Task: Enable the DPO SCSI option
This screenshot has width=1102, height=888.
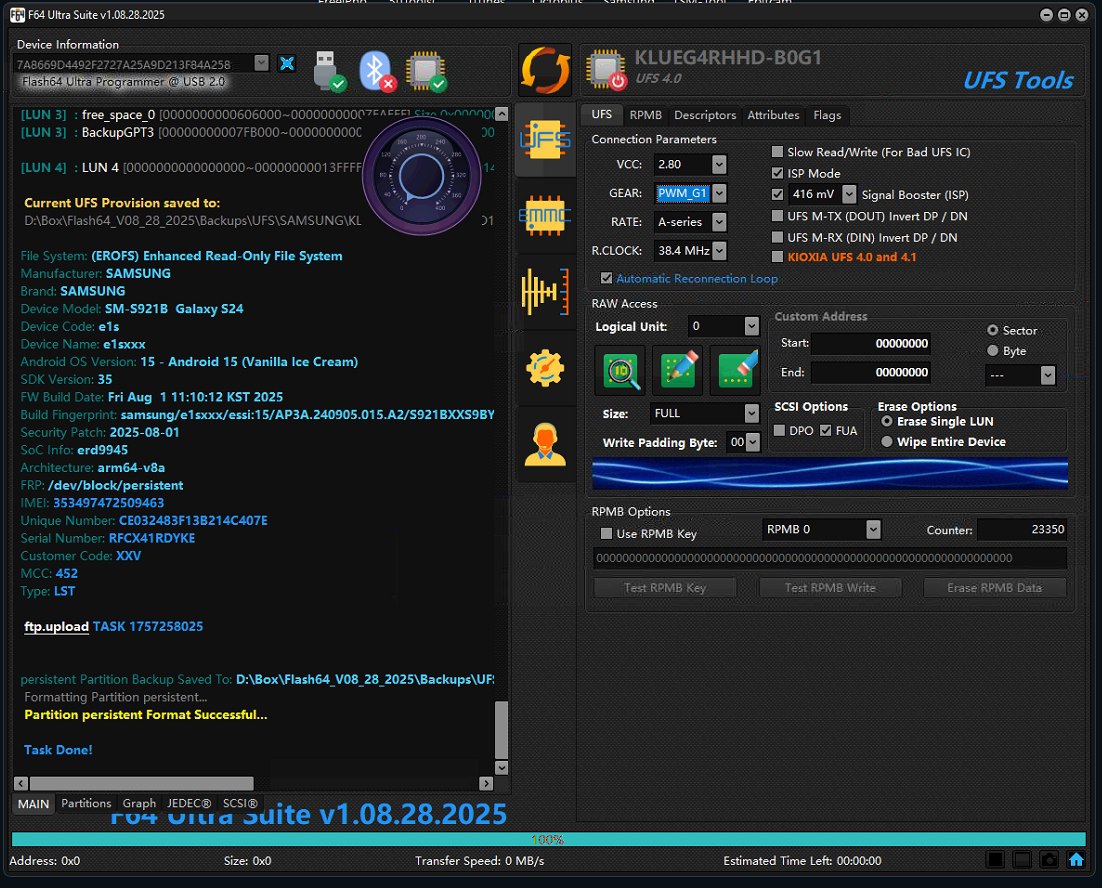Action: [x=779, y=431]
